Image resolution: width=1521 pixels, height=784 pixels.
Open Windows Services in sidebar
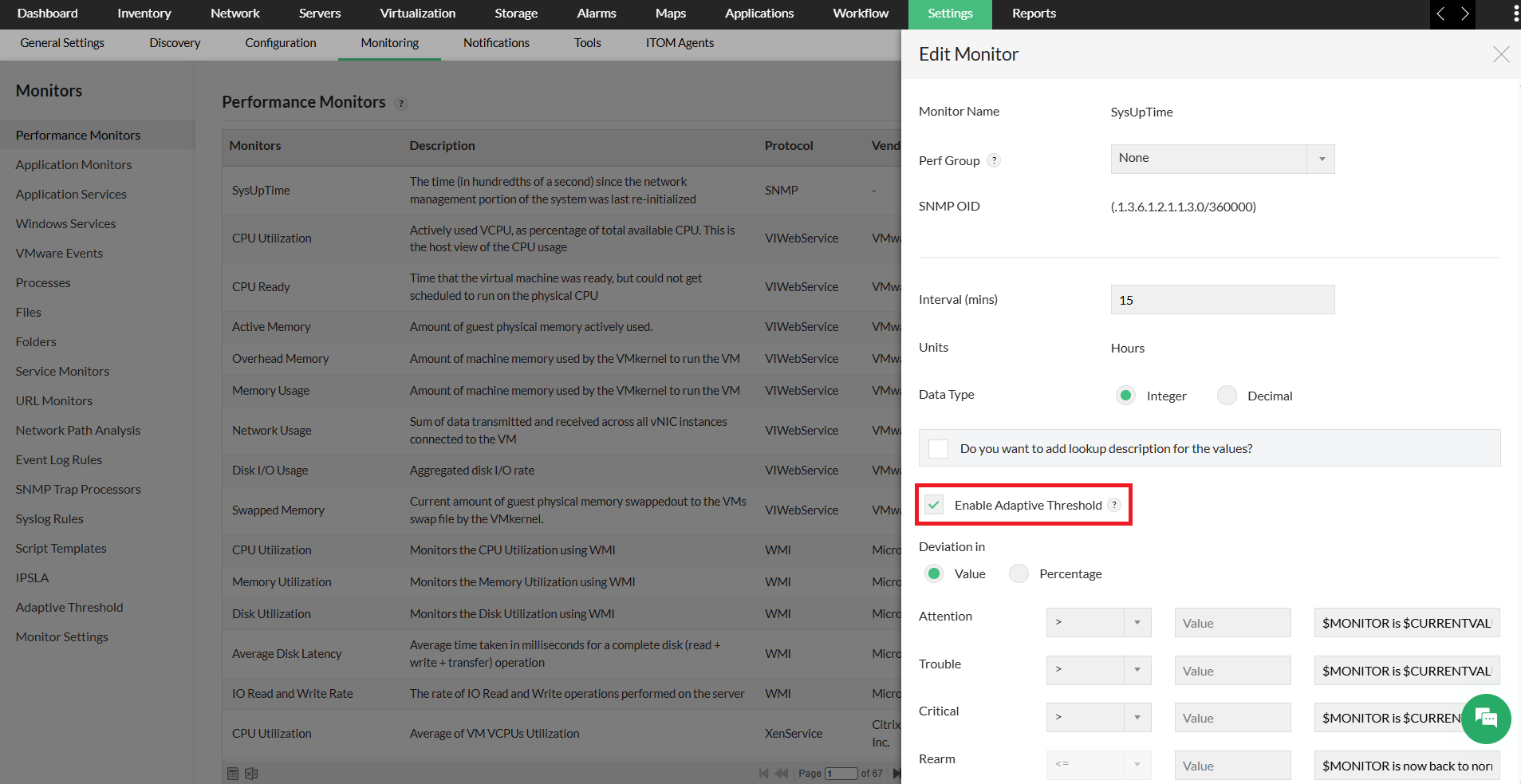click(x=66, y=224)
